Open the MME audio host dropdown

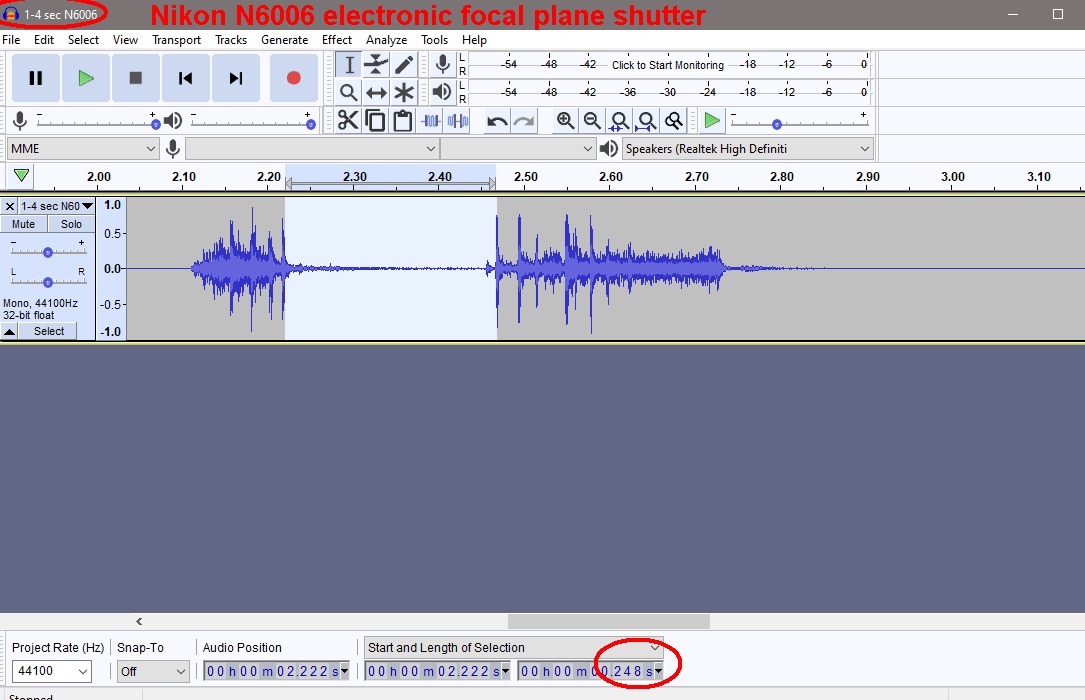[83, 149]
